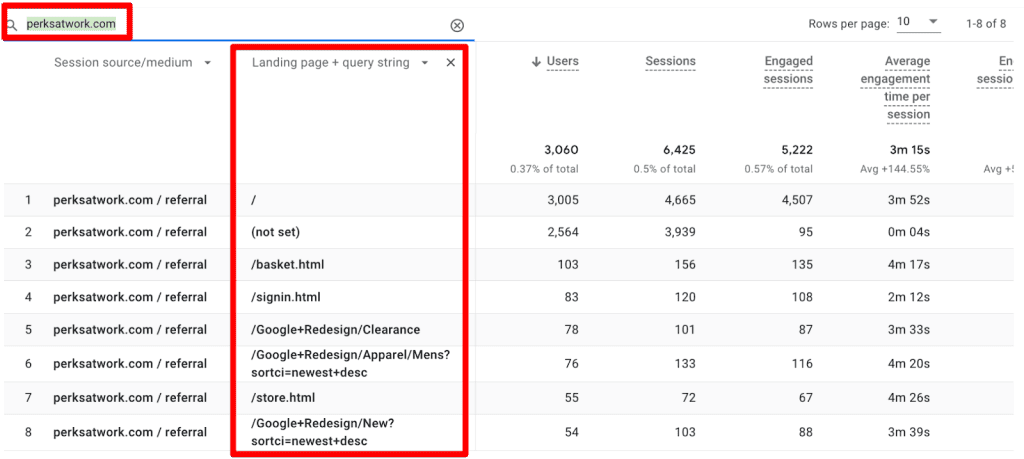Viewport: 1024px width, 459px height.
Task: Sort by the Users column header
Action: pos(562,61)
